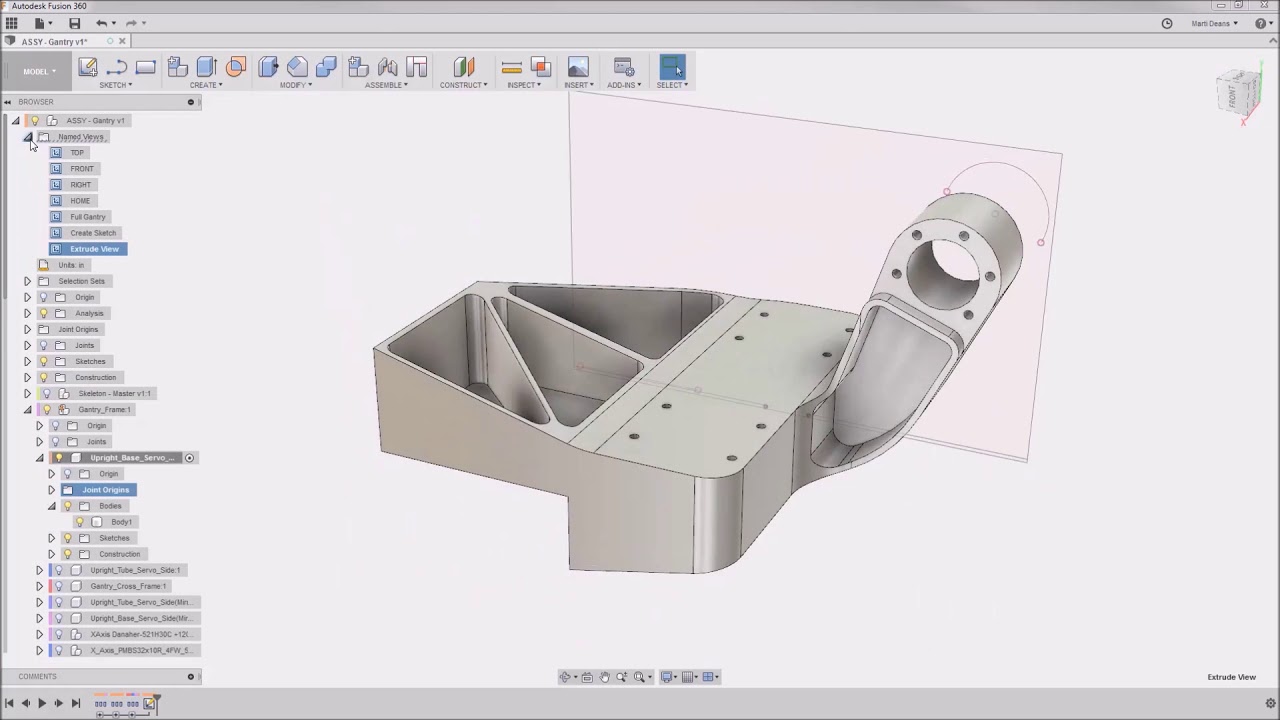Click the ViewCube in the corner
1280x720 pixels.
click(x=1238, y=94)
